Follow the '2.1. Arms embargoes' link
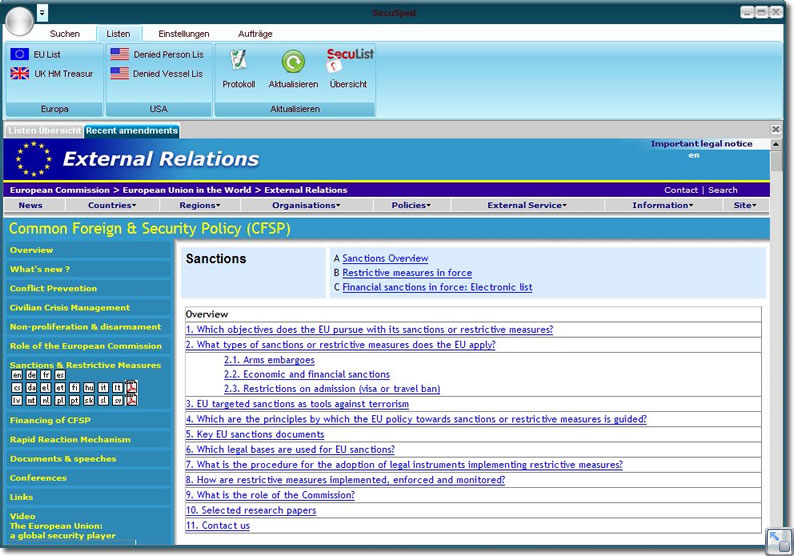Viewport: 794px width, 556px height. 269,360
